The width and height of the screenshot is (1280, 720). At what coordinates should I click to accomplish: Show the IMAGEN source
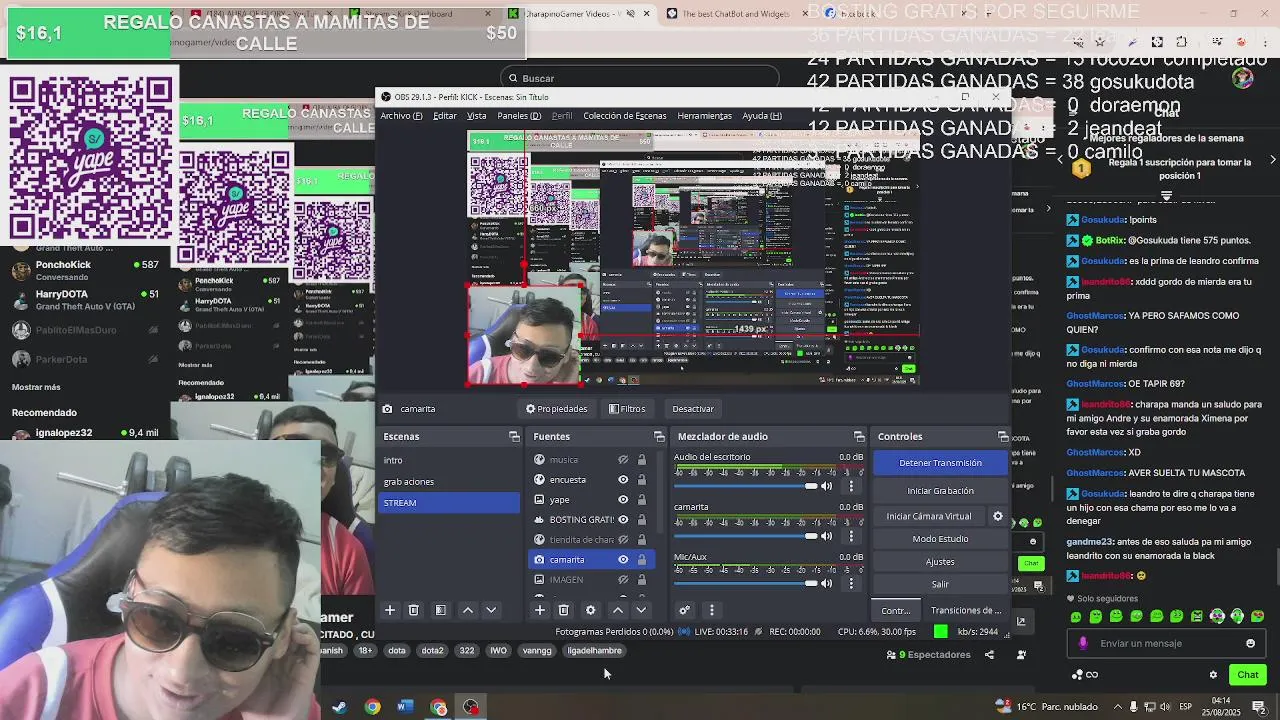(x=623, y=580)
